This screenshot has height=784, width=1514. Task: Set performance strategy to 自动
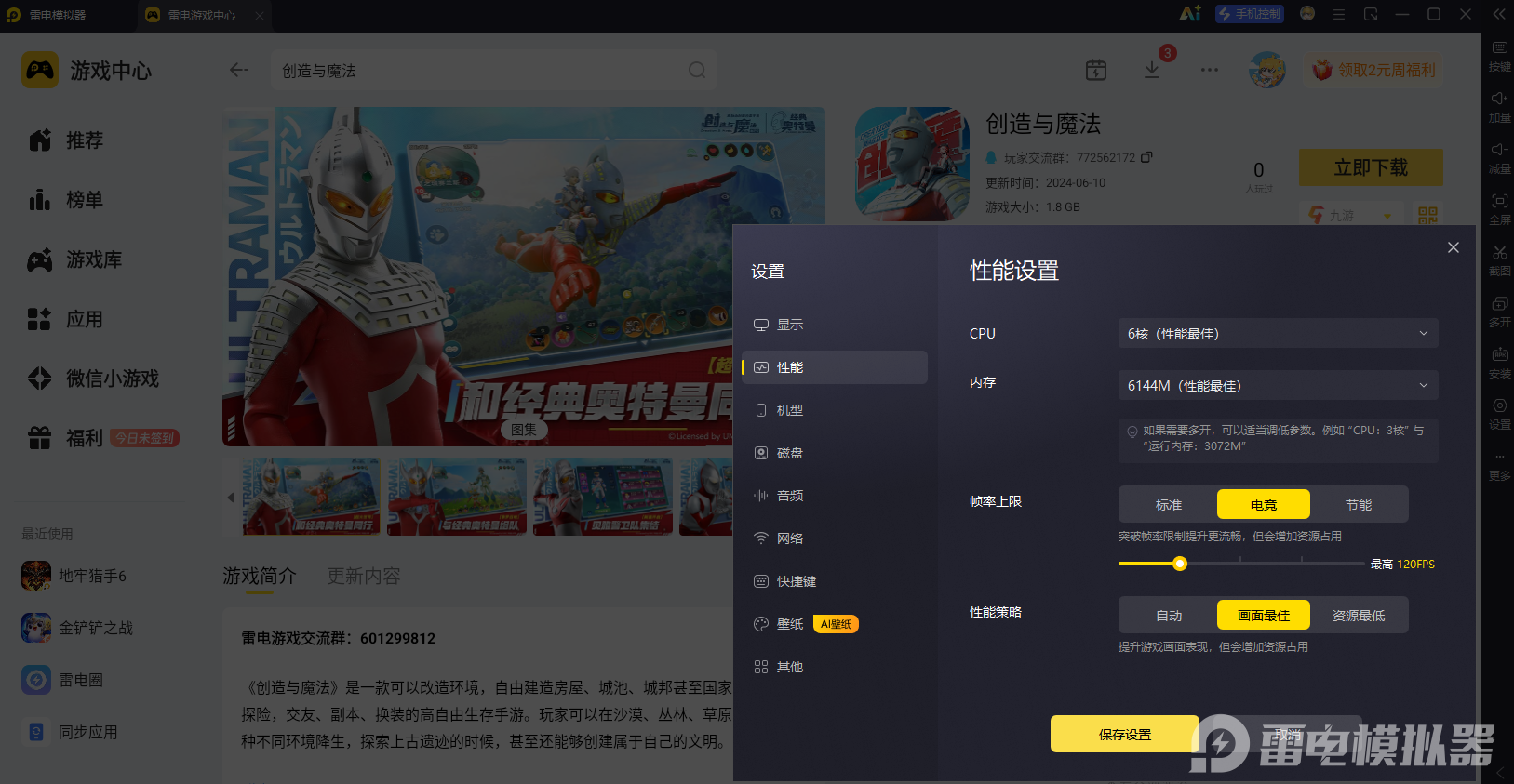click(1169, 615)
